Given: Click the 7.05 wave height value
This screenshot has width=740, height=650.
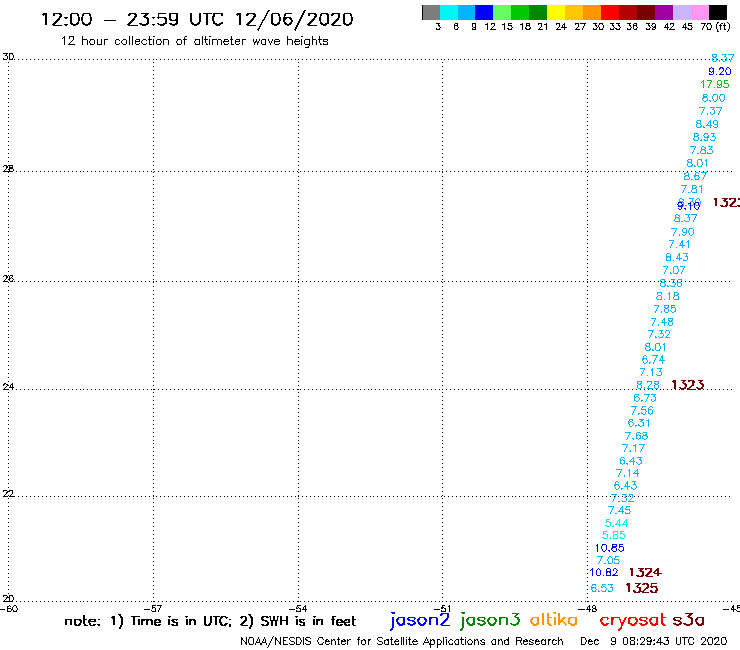Looking at the screenshot, I should tap(608, 561).
